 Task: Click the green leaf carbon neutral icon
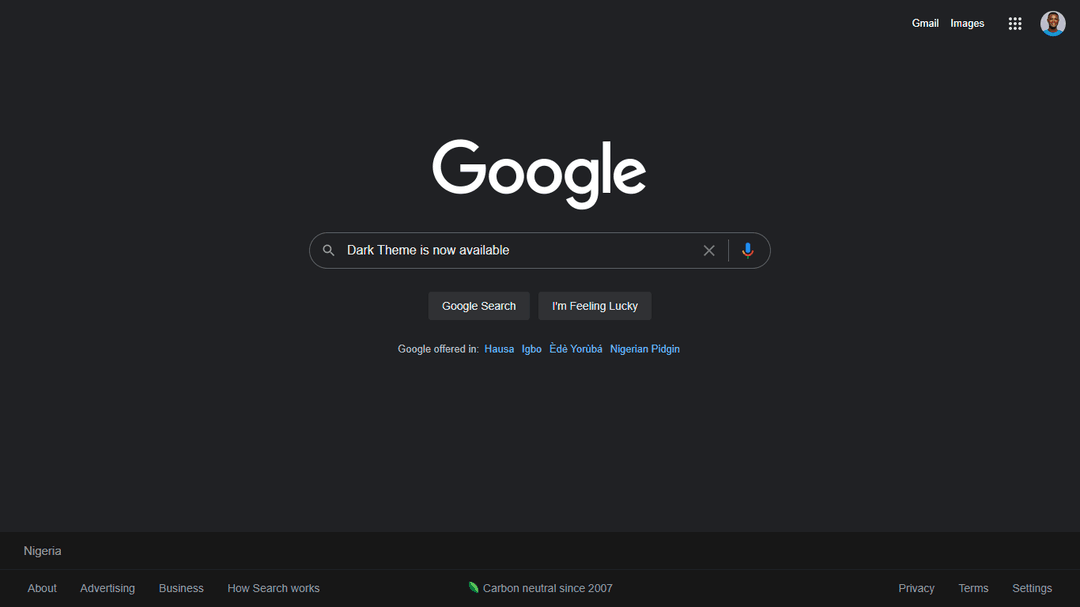pyautogui.click(x=473, y=587)
